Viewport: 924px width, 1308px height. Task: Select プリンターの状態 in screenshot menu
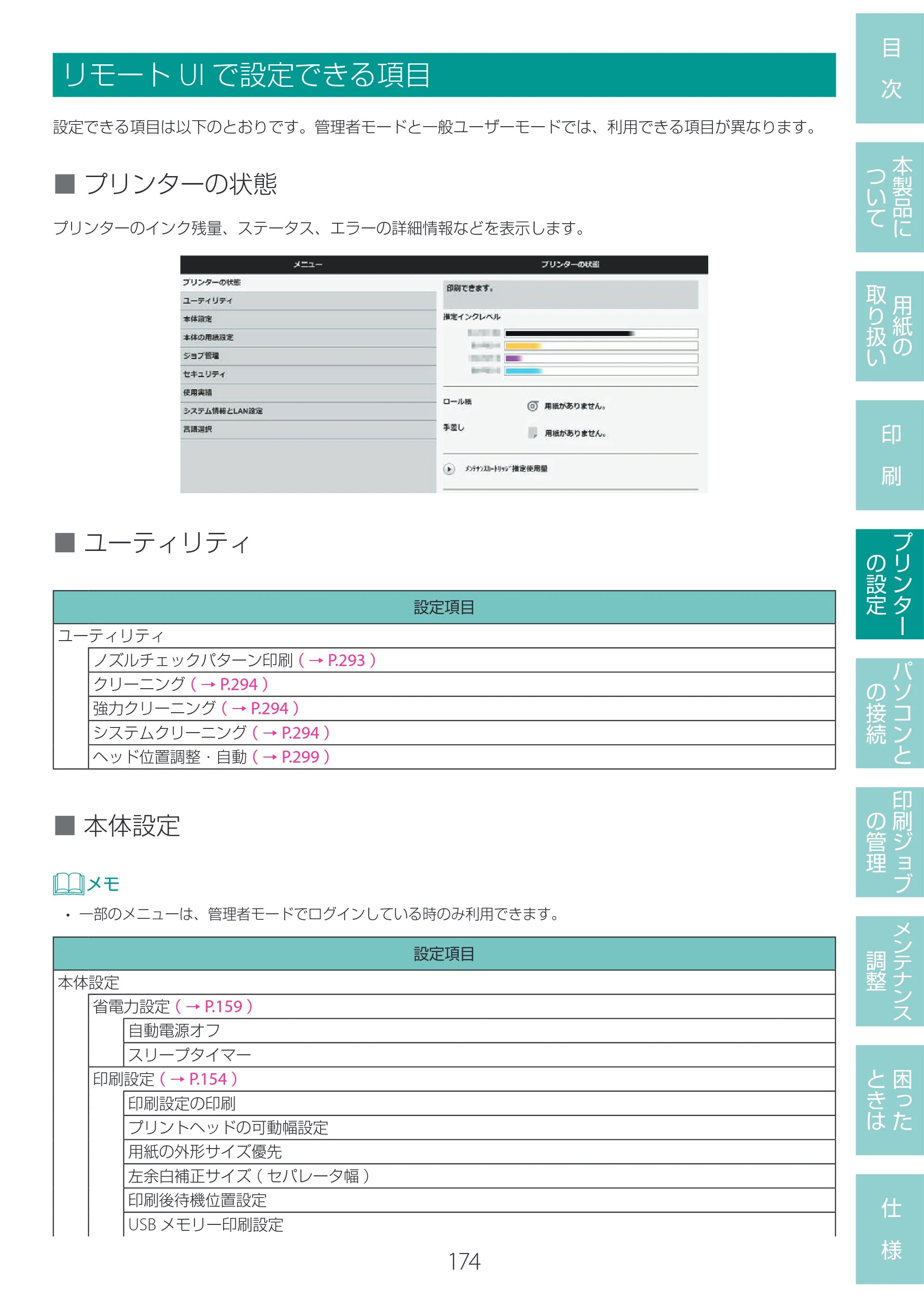308,282
